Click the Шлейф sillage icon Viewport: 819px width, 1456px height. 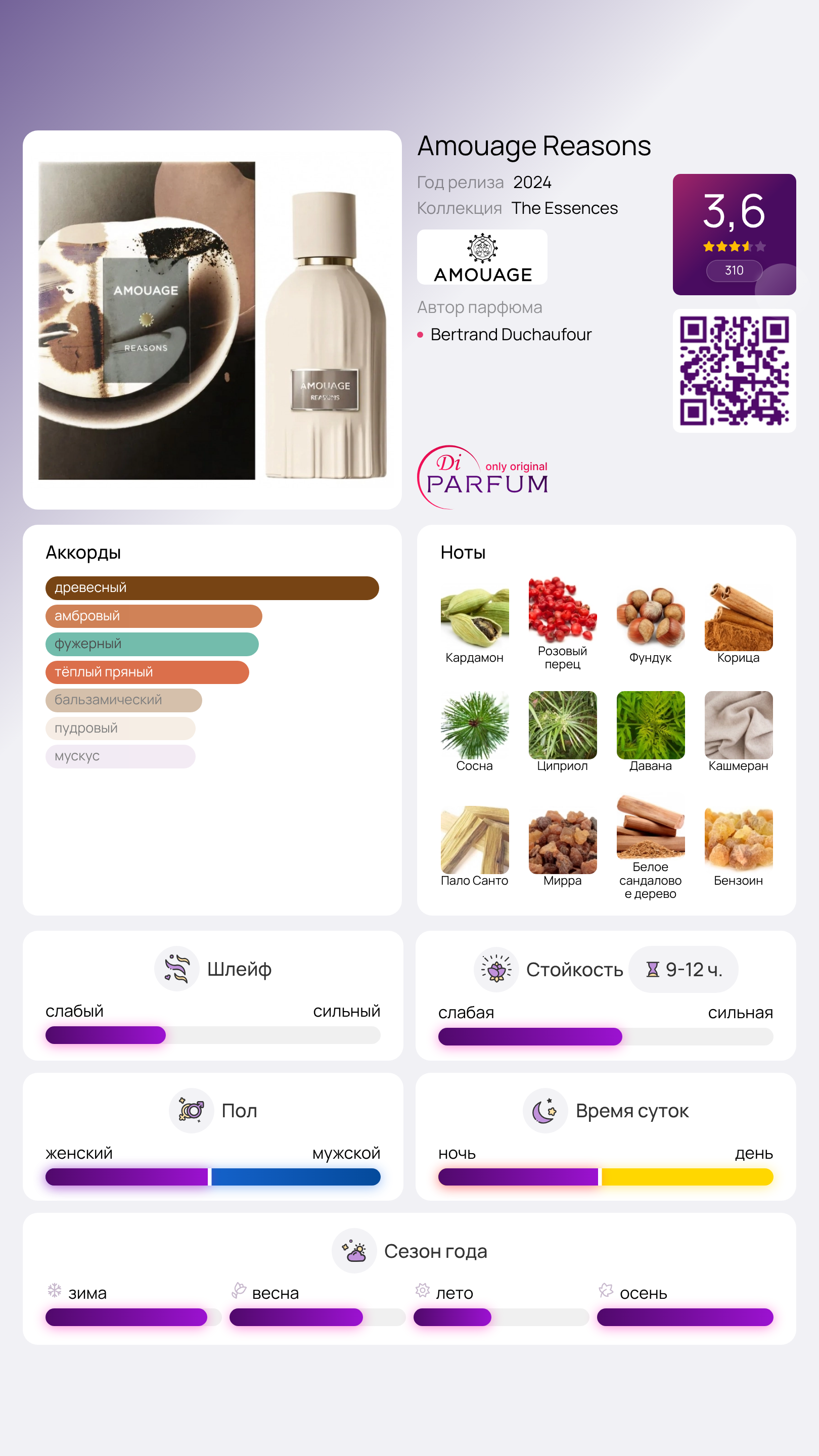[176, 969]
